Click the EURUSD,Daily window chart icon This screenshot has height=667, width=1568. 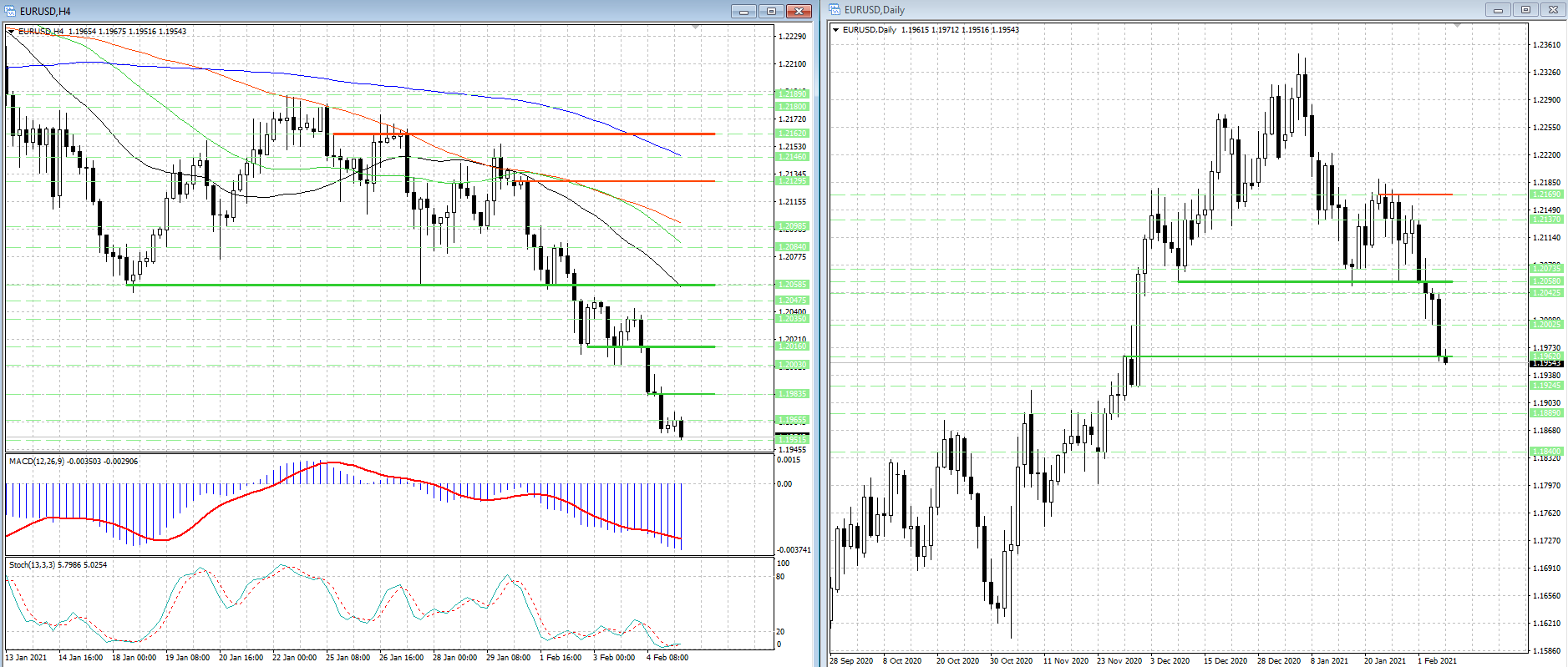[835, 10]
